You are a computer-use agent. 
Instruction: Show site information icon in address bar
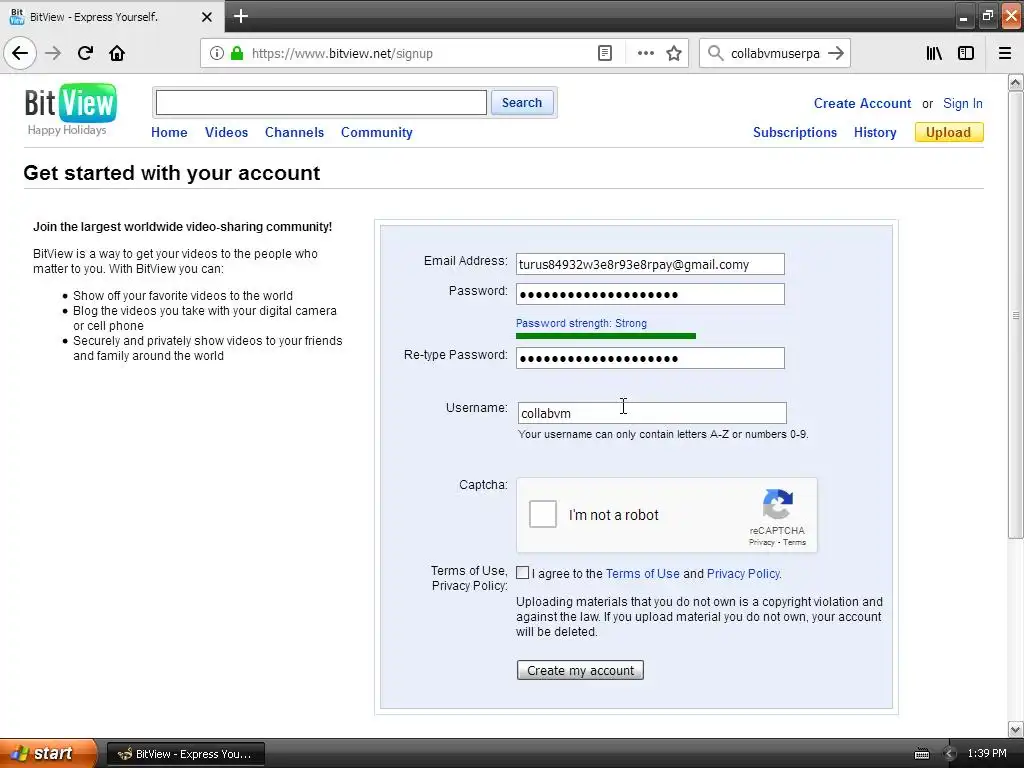pos(216,54)
